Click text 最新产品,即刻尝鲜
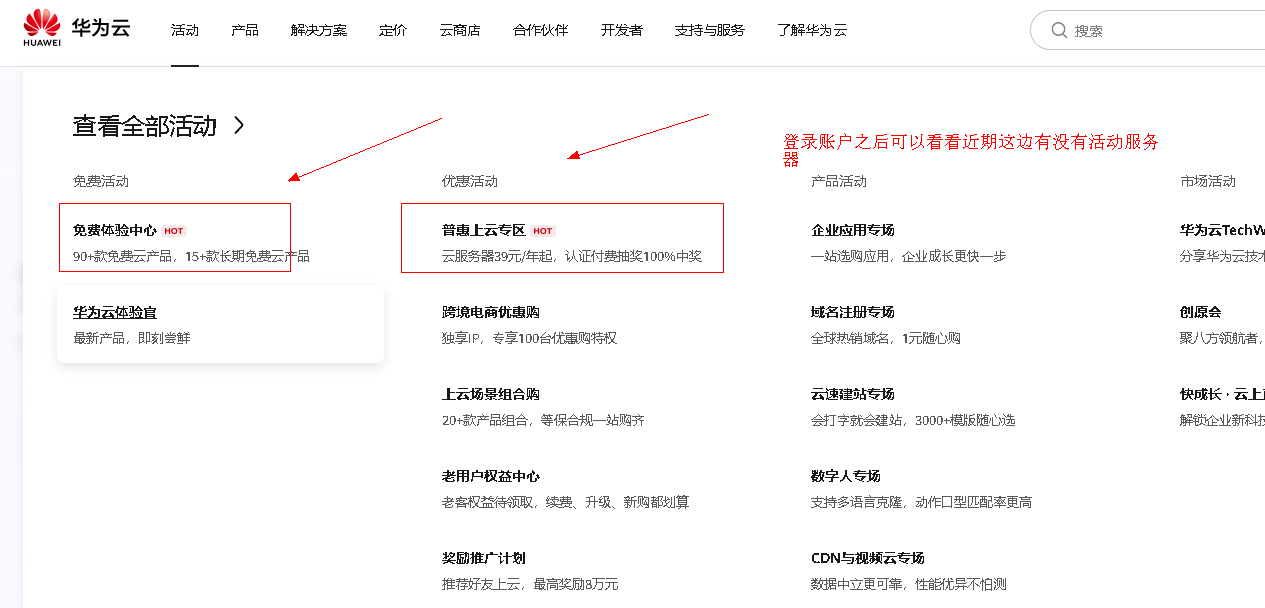The height and width of the screenshot is (608, 1265). [132, 338]
